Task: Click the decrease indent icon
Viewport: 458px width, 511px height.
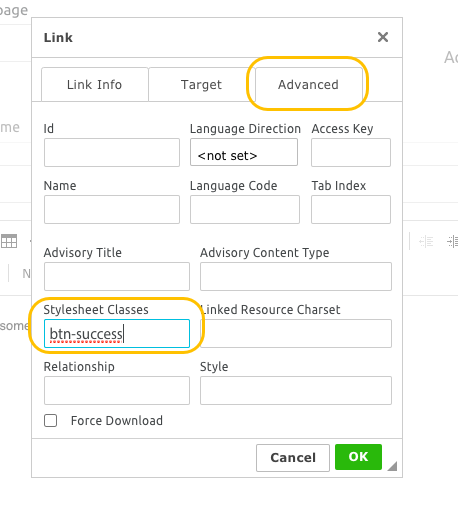Action: (426, 241)
